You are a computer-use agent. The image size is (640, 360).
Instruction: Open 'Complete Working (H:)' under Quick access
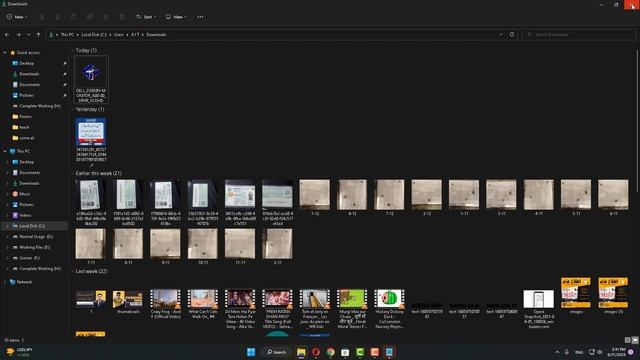pos(40,106)
